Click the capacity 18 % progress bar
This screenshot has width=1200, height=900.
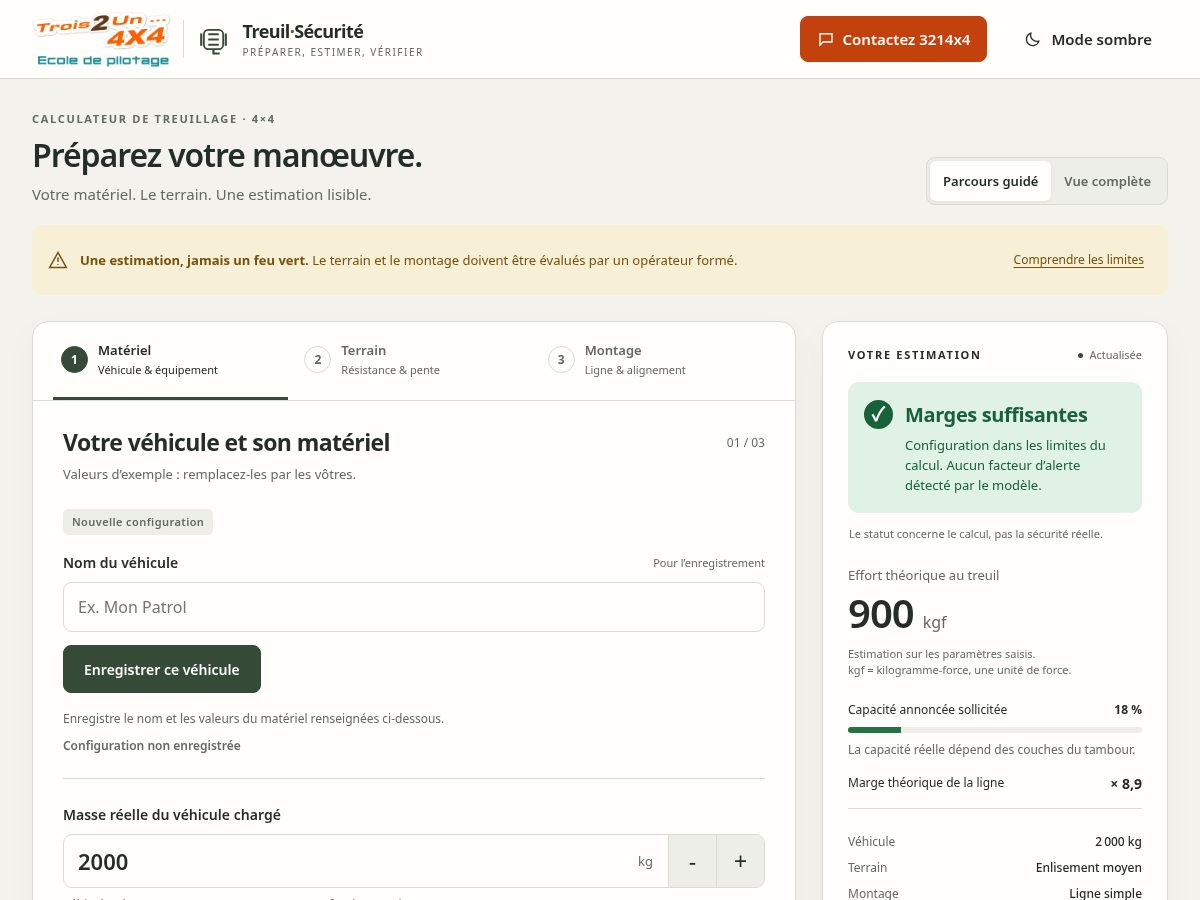tap(995, 730)
